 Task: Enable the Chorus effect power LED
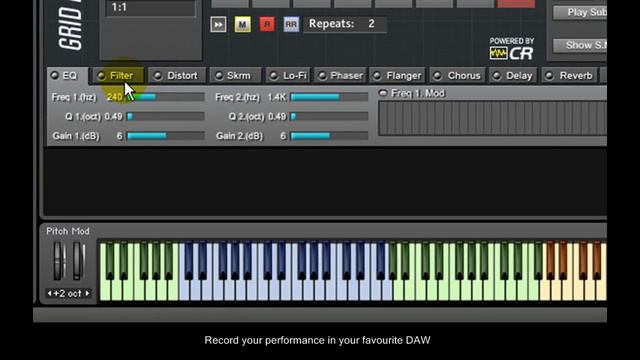point(438,76)
